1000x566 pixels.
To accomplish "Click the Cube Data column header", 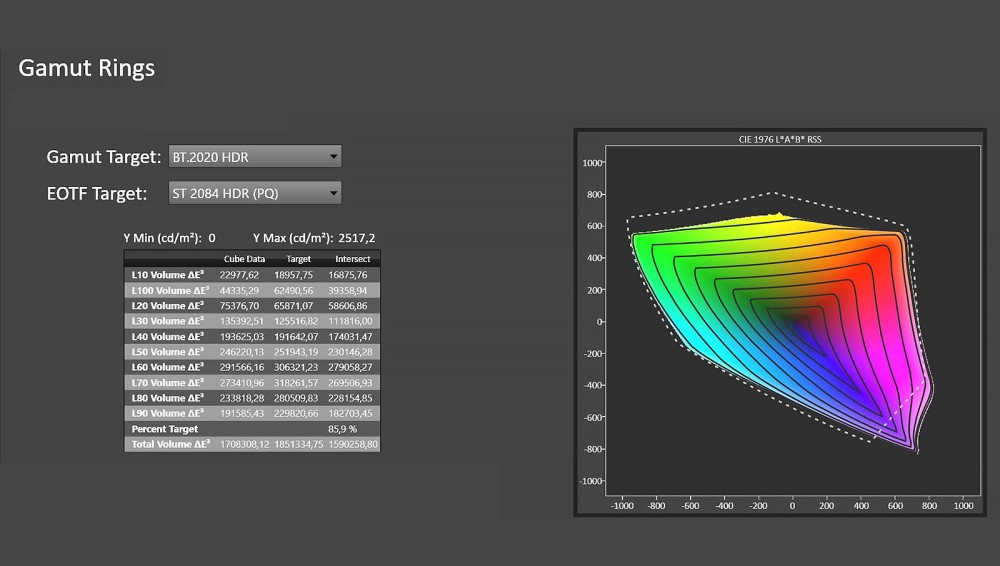I will (244, 259).
